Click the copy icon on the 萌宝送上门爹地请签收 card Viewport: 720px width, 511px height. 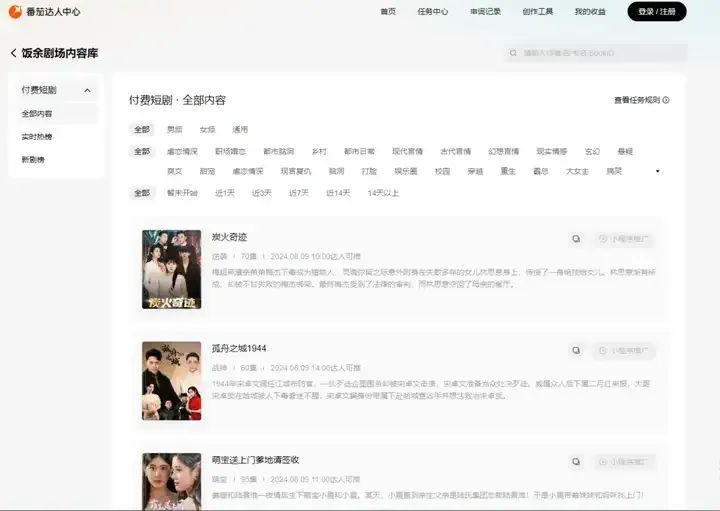pos(576,461)
